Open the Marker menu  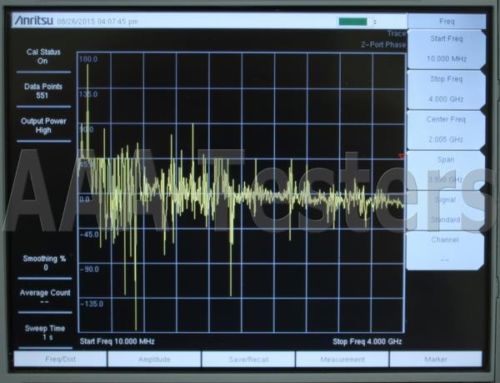tap(436, 359)
